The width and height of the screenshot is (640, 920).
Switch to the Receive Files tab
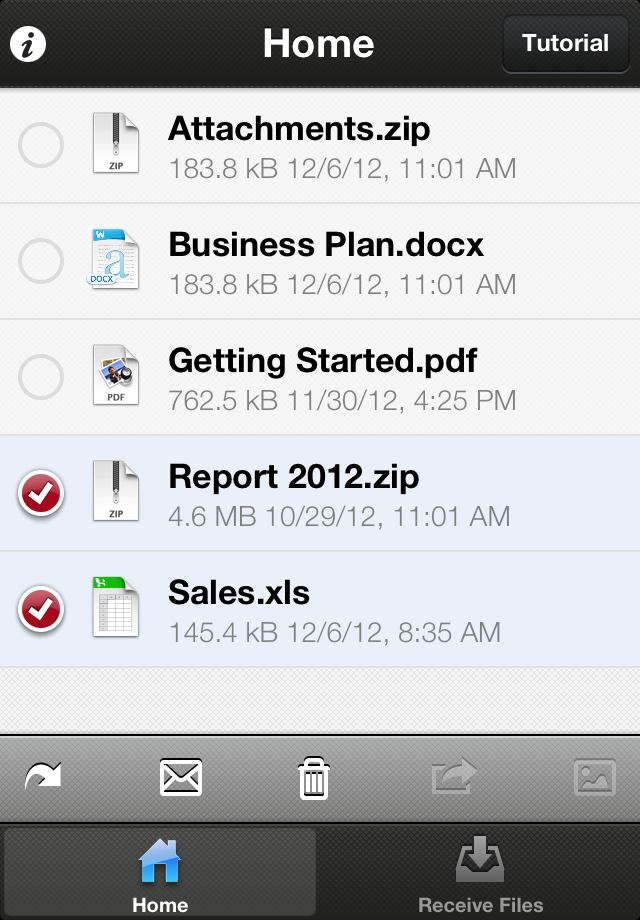coord(480,873)
